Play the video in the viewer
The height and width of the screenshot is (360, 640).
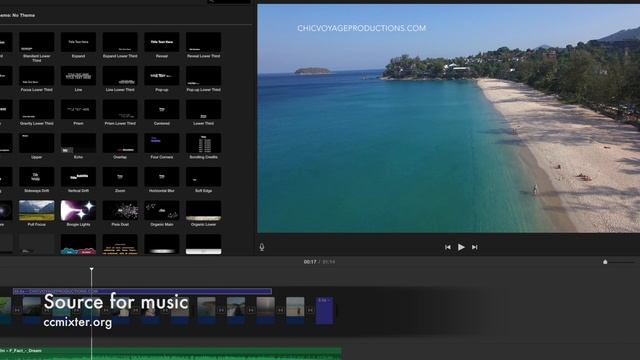pos(461,247)
